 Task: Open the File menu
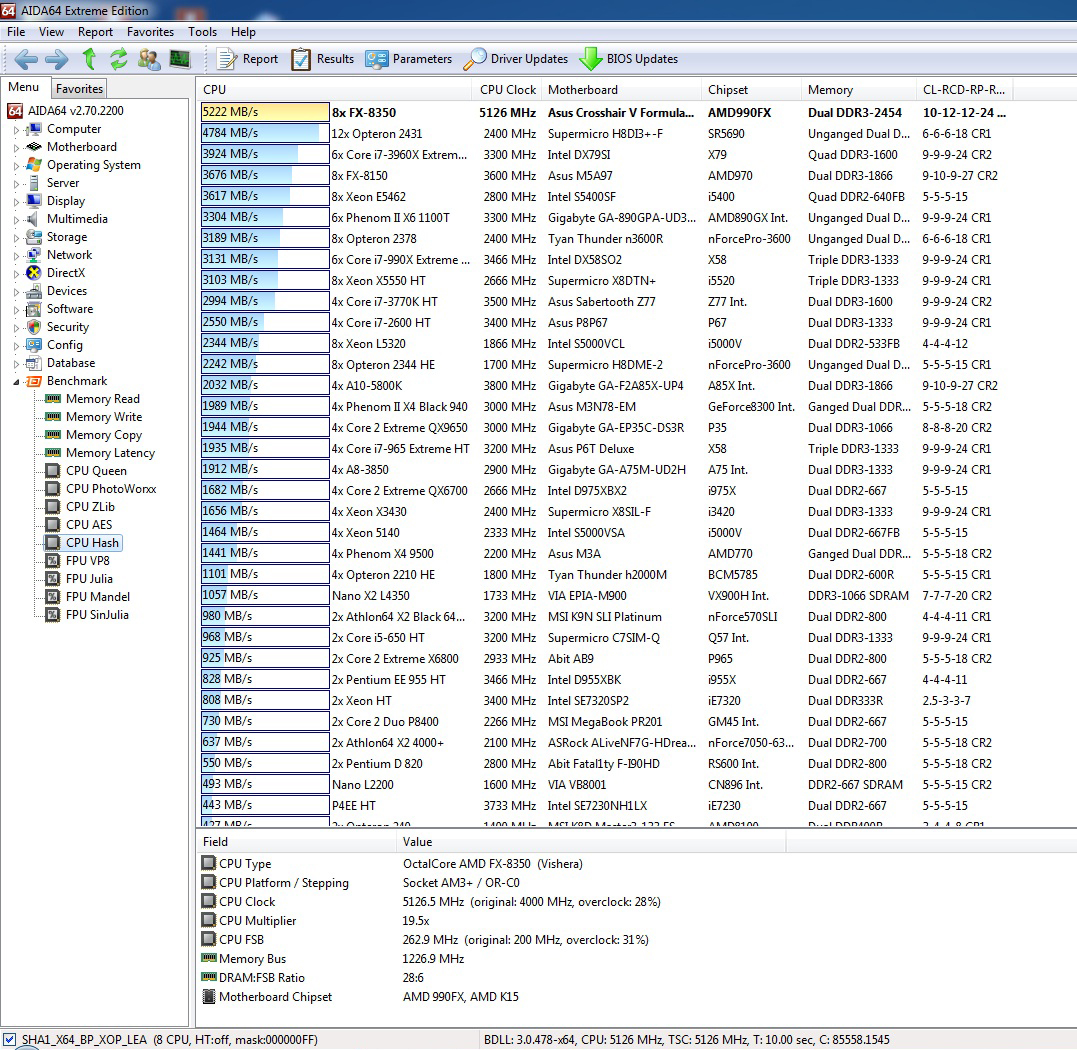16,32
